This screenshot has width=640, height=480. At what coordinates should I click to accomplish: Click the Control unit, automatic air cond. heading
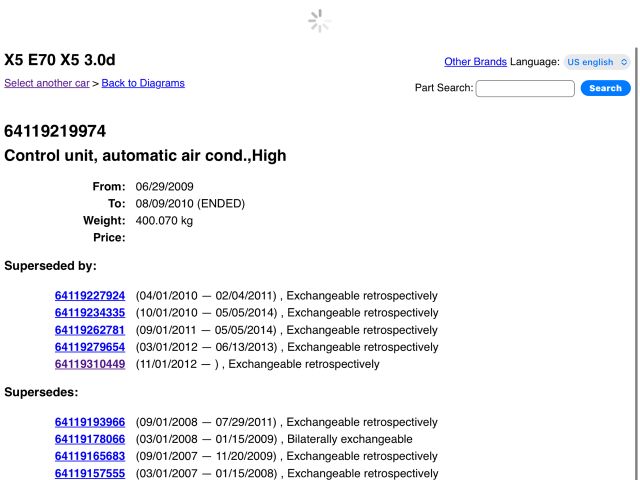click(146, 156)
